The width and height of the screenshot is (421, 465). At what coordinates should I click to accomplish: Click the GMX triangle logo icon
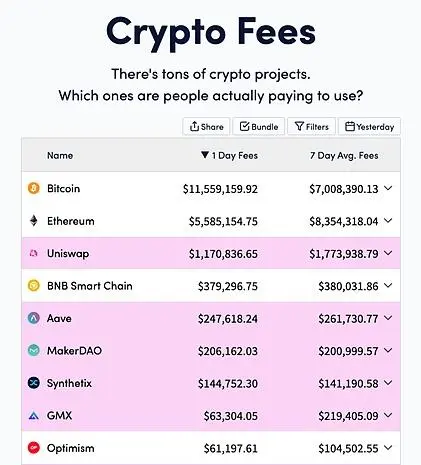click(34, 416)
